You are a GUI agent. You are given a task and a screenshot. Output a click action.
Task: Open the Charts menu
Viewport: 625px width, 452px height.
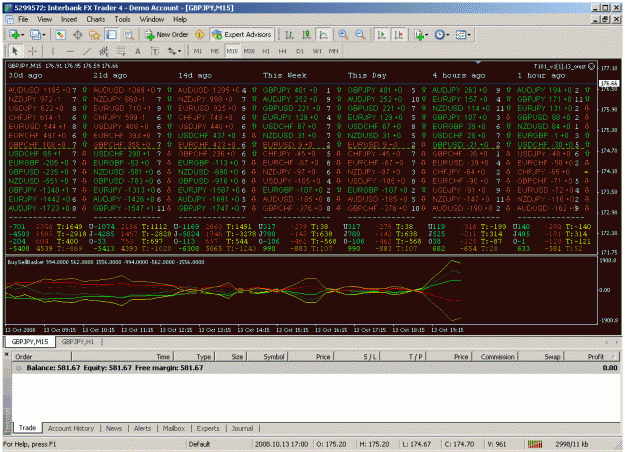[x=96, y=19]
